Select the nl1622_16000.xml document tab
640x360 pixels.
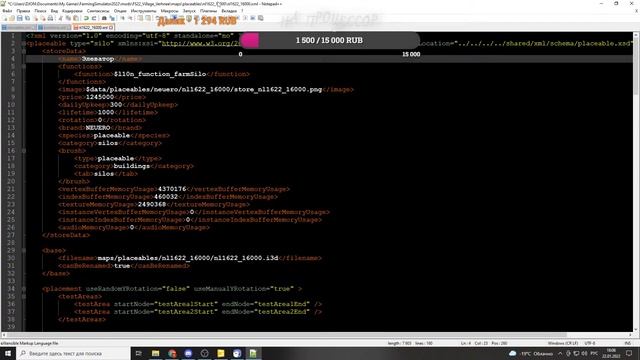93,27
